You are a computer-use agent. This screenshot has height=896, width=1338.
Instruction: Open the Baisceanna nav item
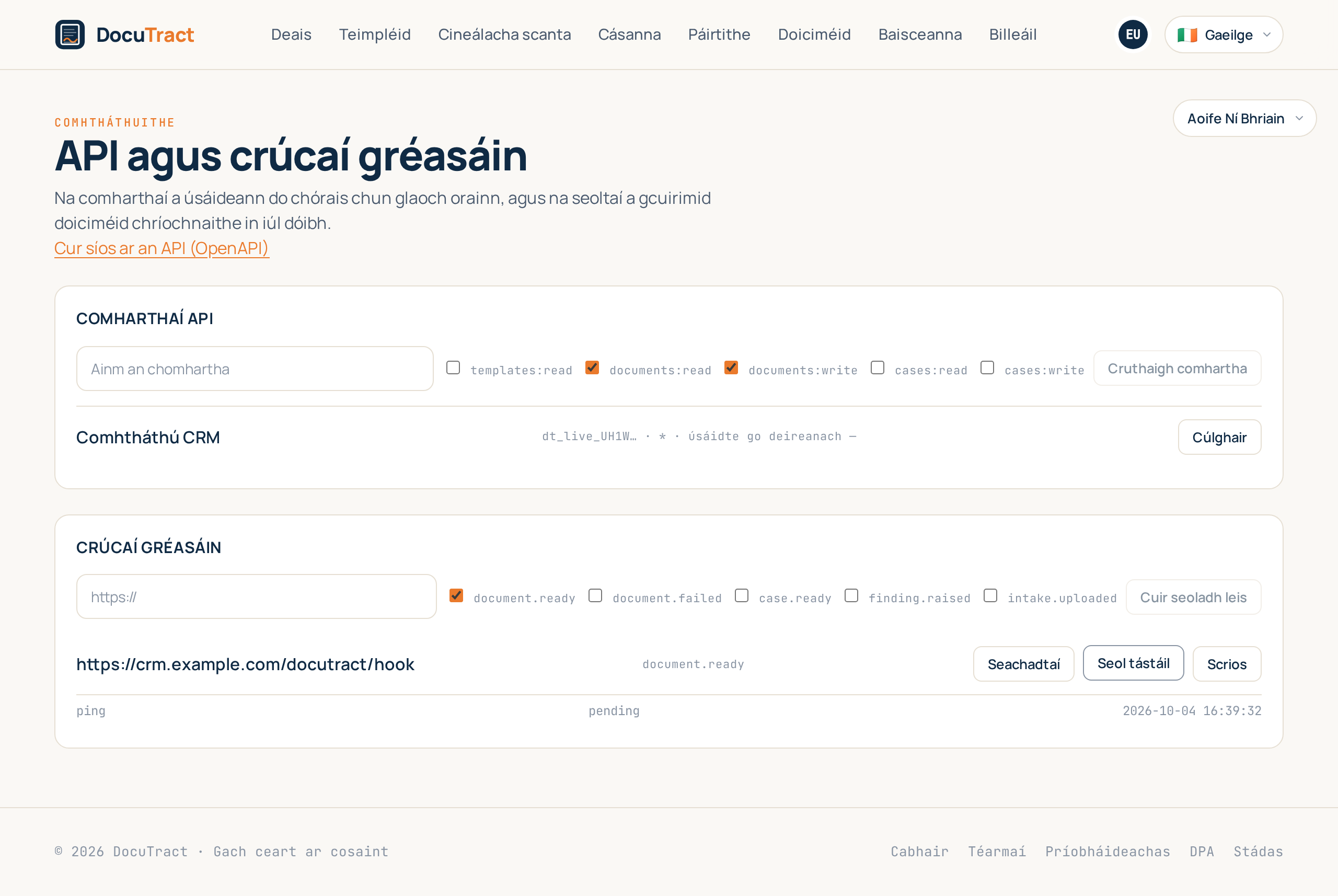(x=920, y=35)
